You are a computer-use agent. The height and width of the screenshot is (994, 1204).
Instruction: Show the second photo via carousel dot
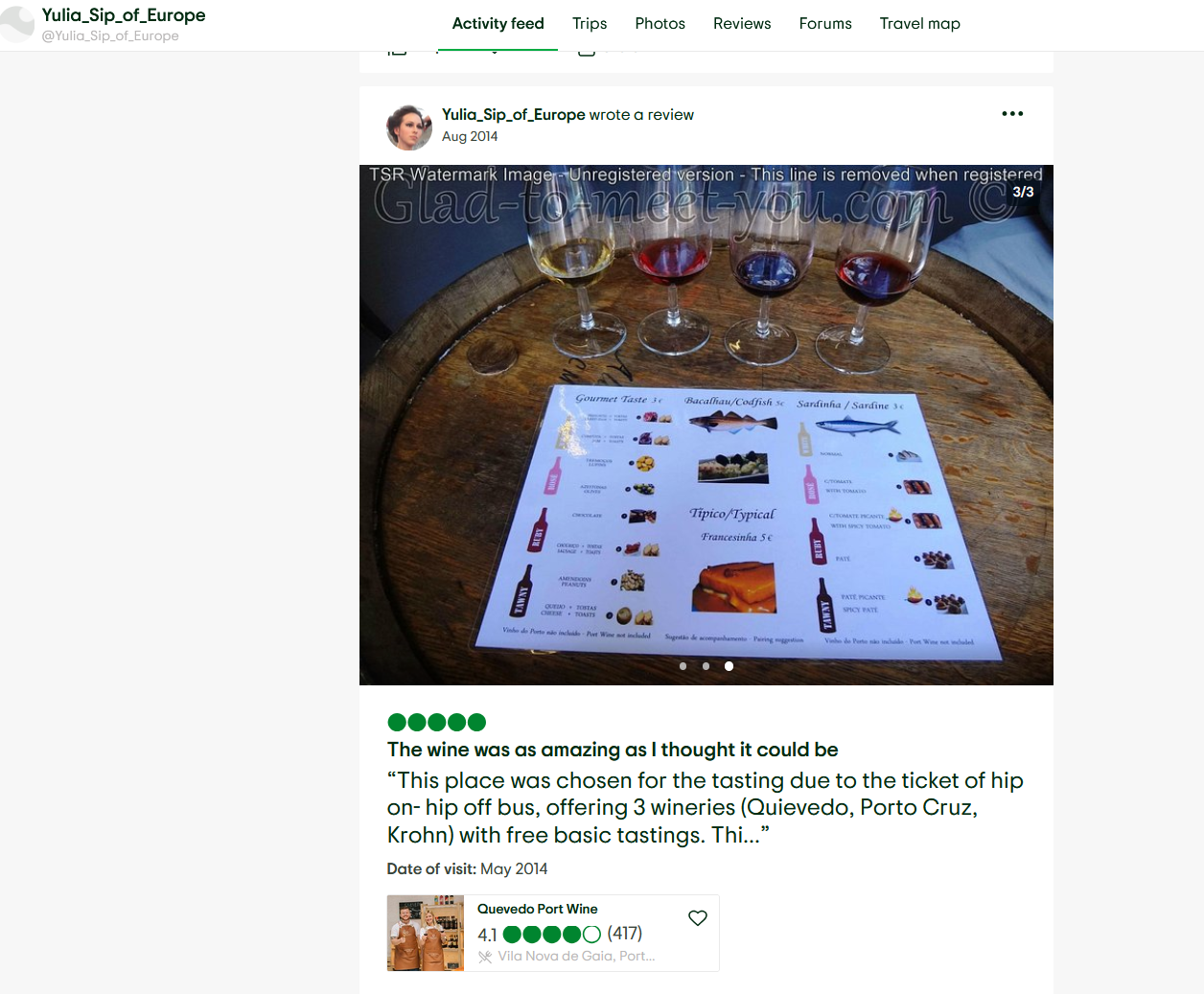point(706,666)
